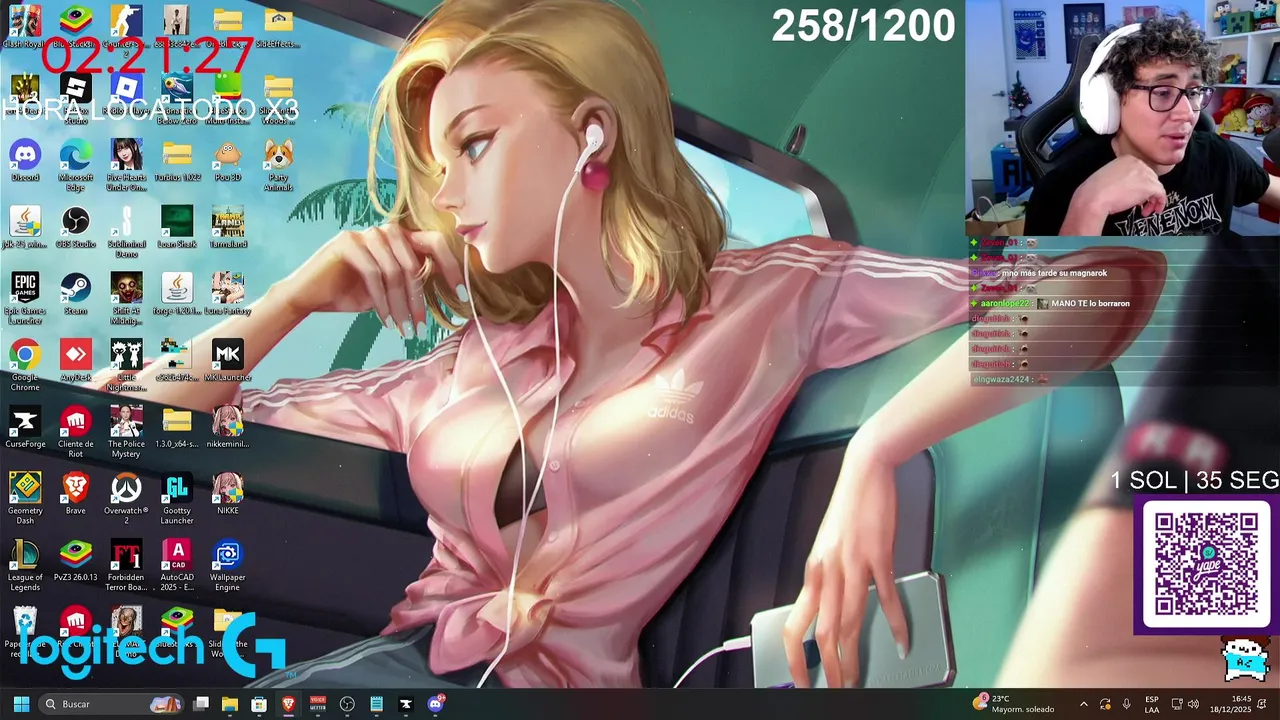The height and width of the screenshot is (720, 1280).
Task: Launch Cliente de Riot
Action: (76, 432)
